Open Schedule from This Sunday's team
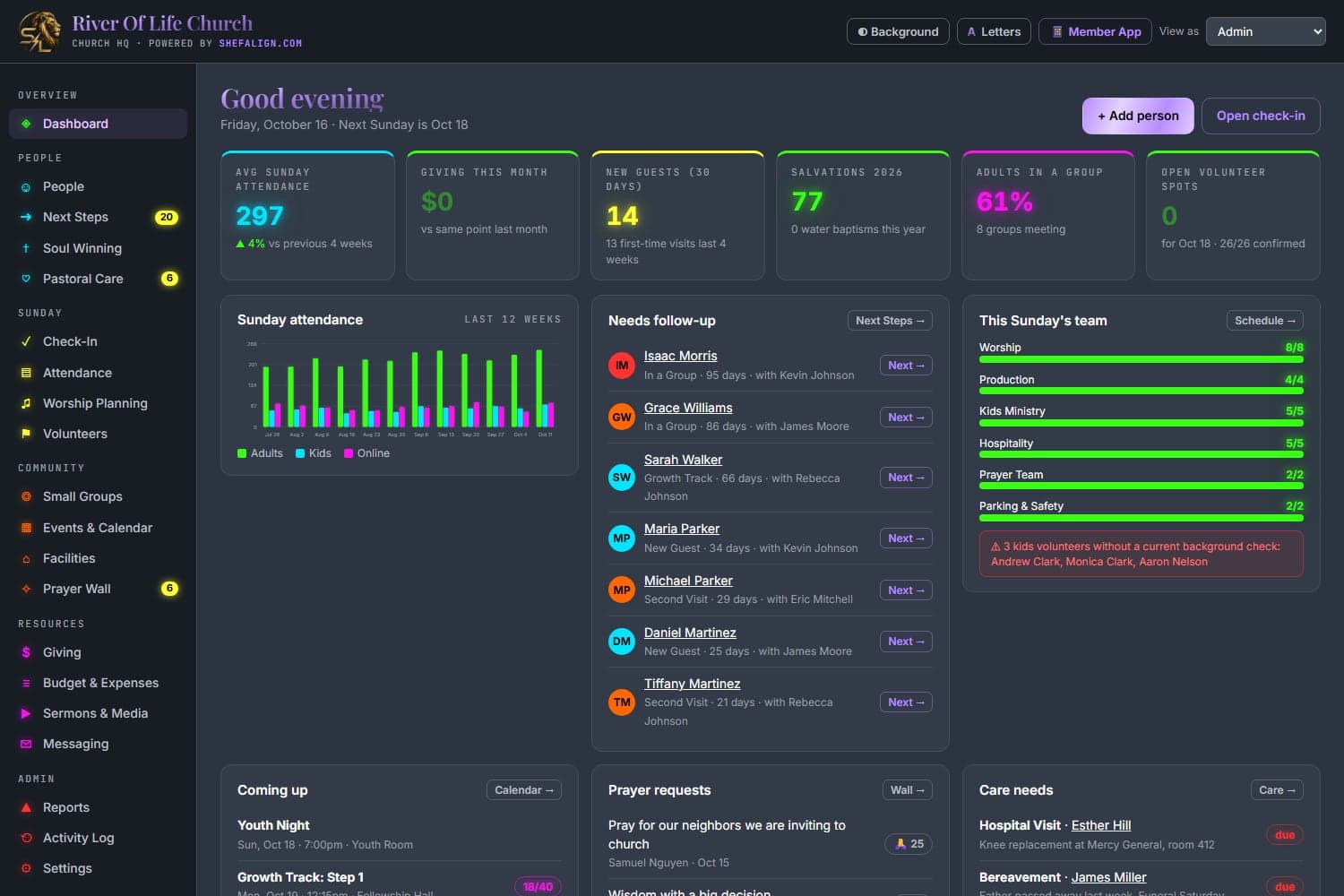Image resolution: width=1344 pixels, height=896 pixels. click(x=1264, y=321)
